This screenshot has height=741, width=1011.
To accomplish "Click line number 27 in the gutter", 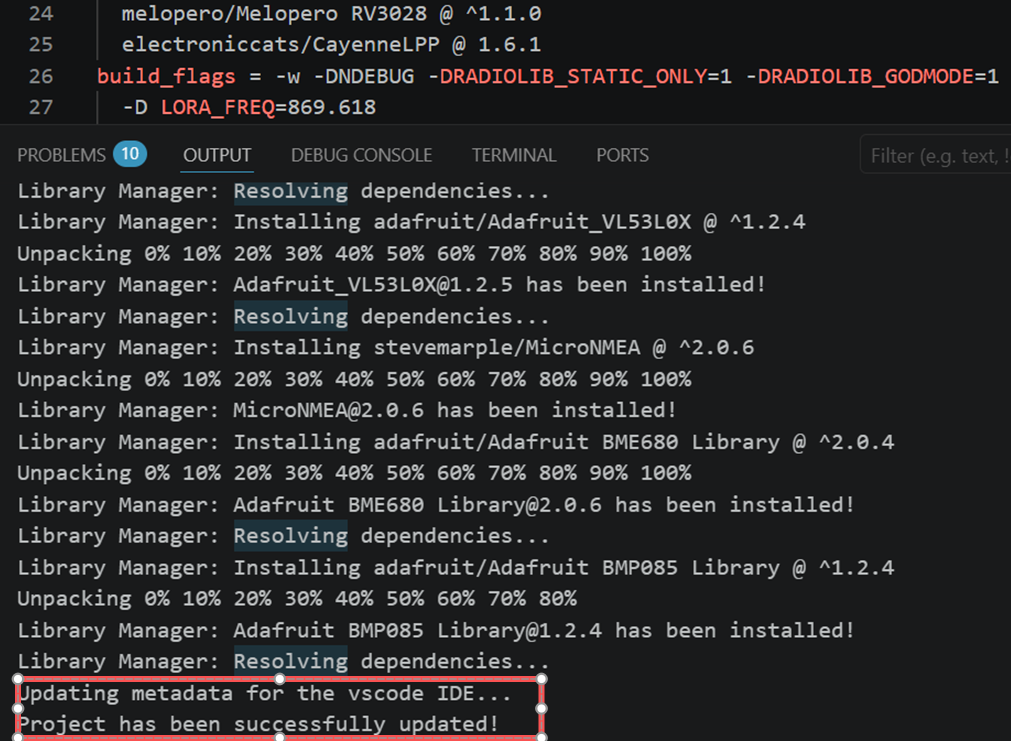I will coord(39,106).
